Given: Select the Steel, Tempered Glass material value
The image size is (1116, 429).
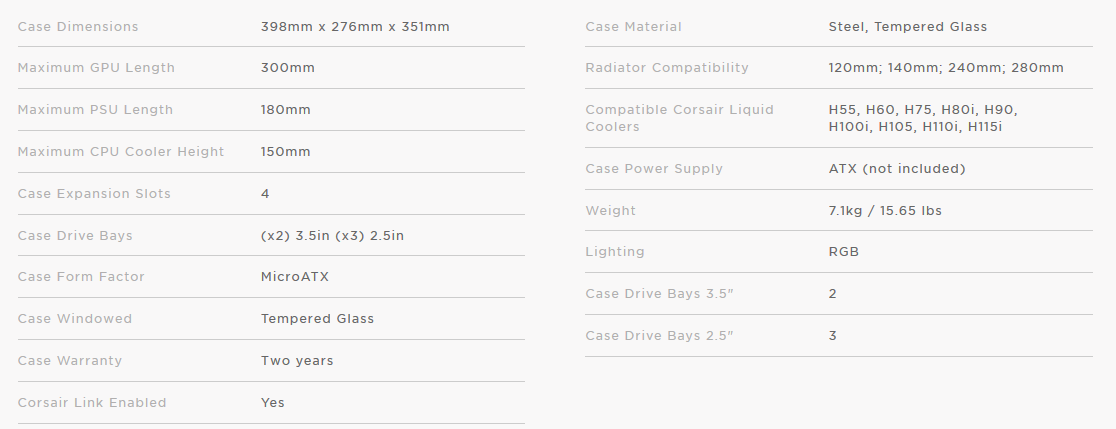Looking at the screenshot, I should 908,27.
